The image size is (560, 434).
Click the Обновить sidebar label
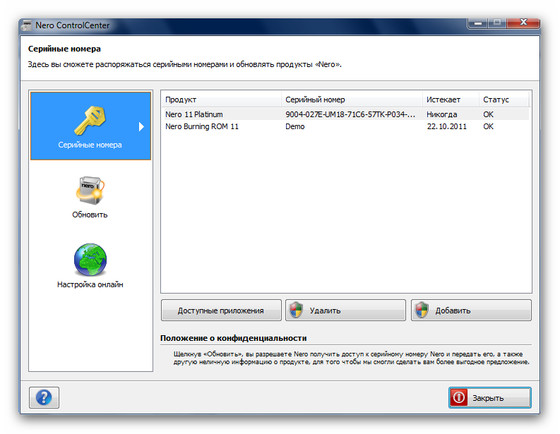point(90,215)
